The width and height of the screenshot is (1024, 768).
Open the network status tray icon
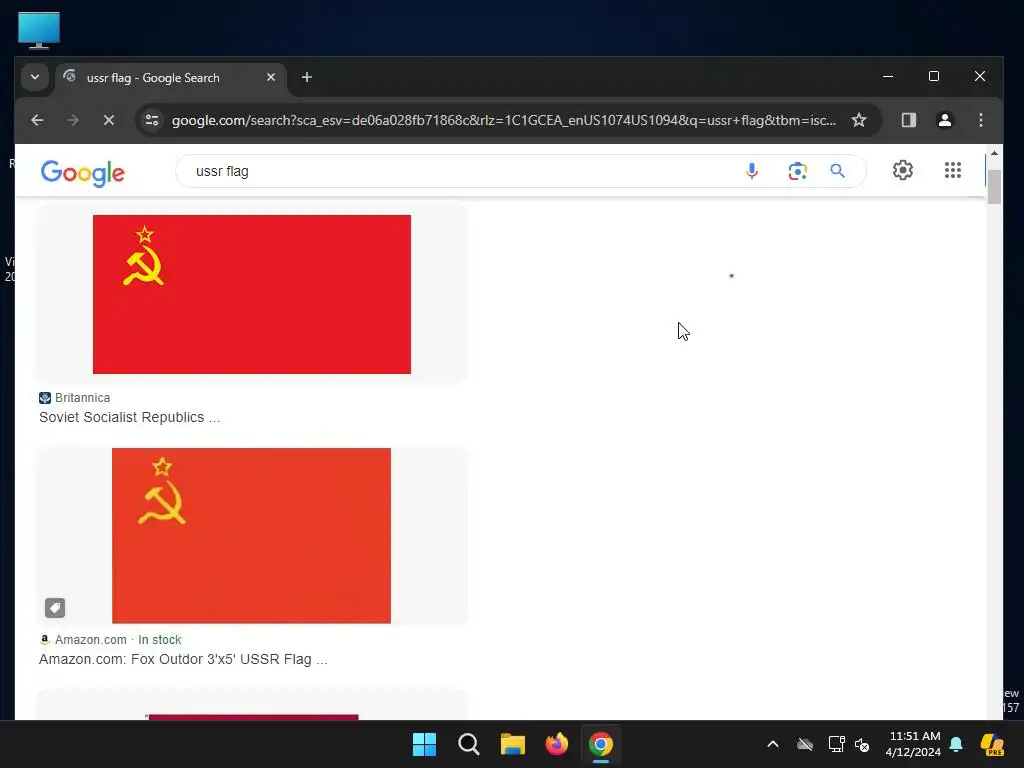point(836,744)
